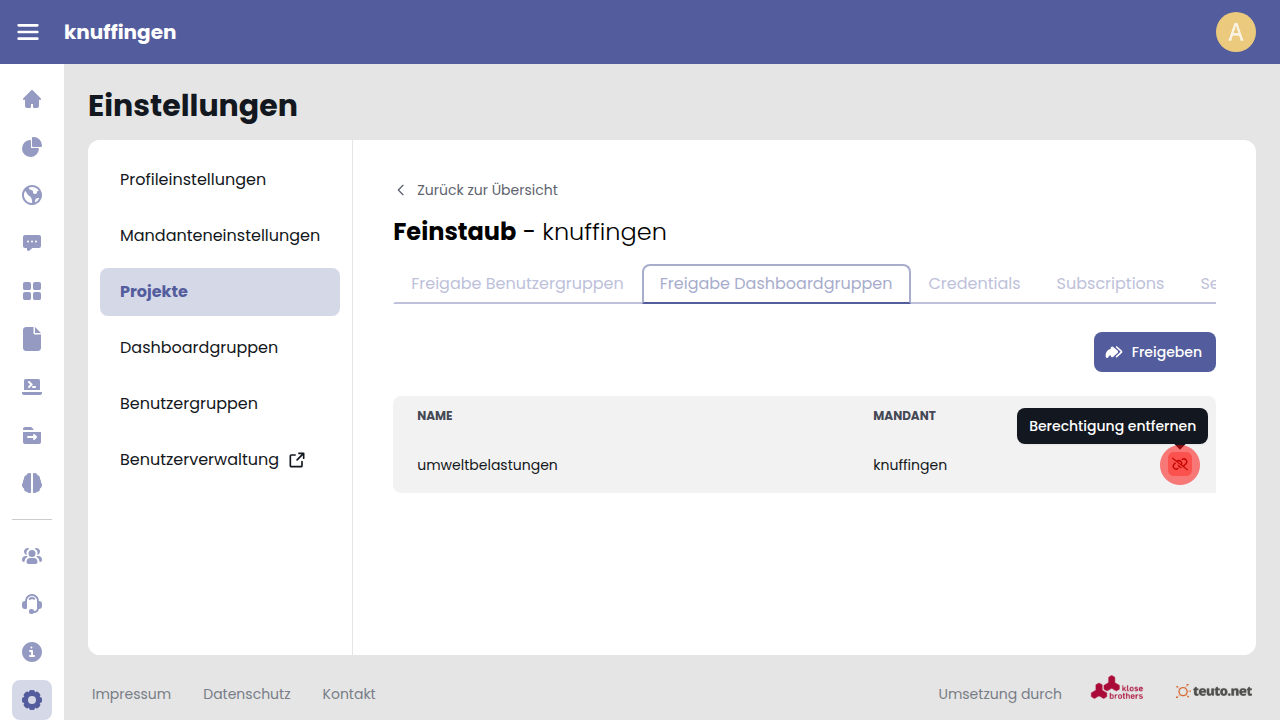This screenshot has height=720, width=1280.
Task: Click the globe icon in sidebar
Action: (x=32, y=195)
